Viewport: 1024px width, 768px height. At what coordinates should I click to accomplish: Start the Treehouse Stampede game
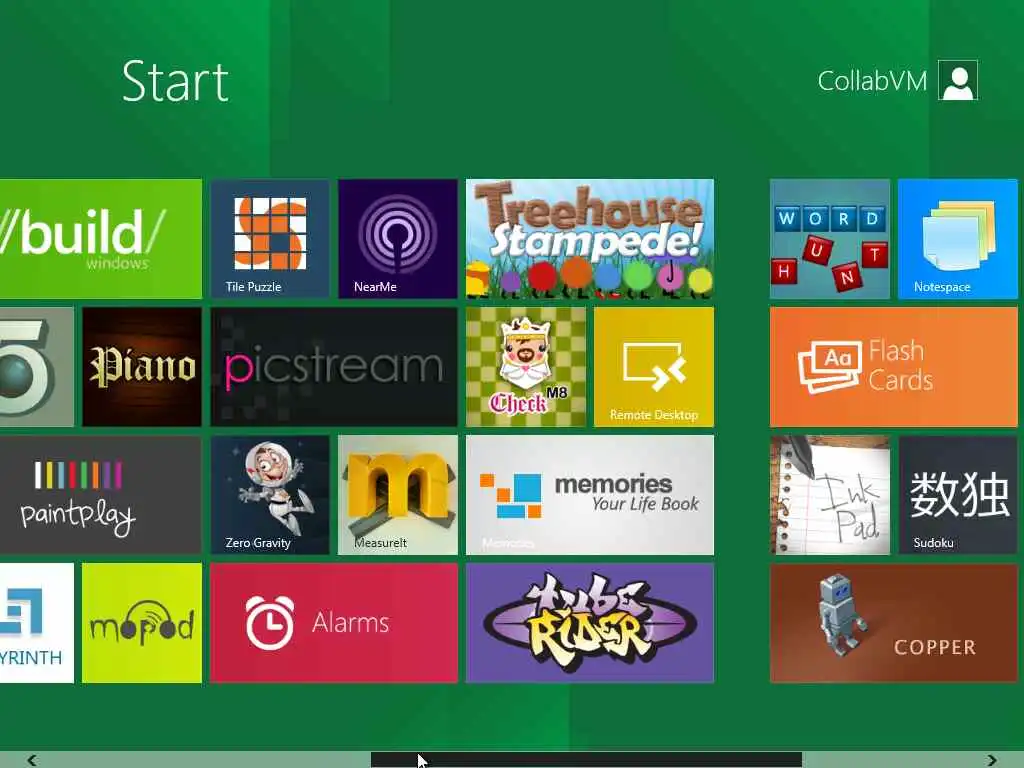[x=590, y=239]
